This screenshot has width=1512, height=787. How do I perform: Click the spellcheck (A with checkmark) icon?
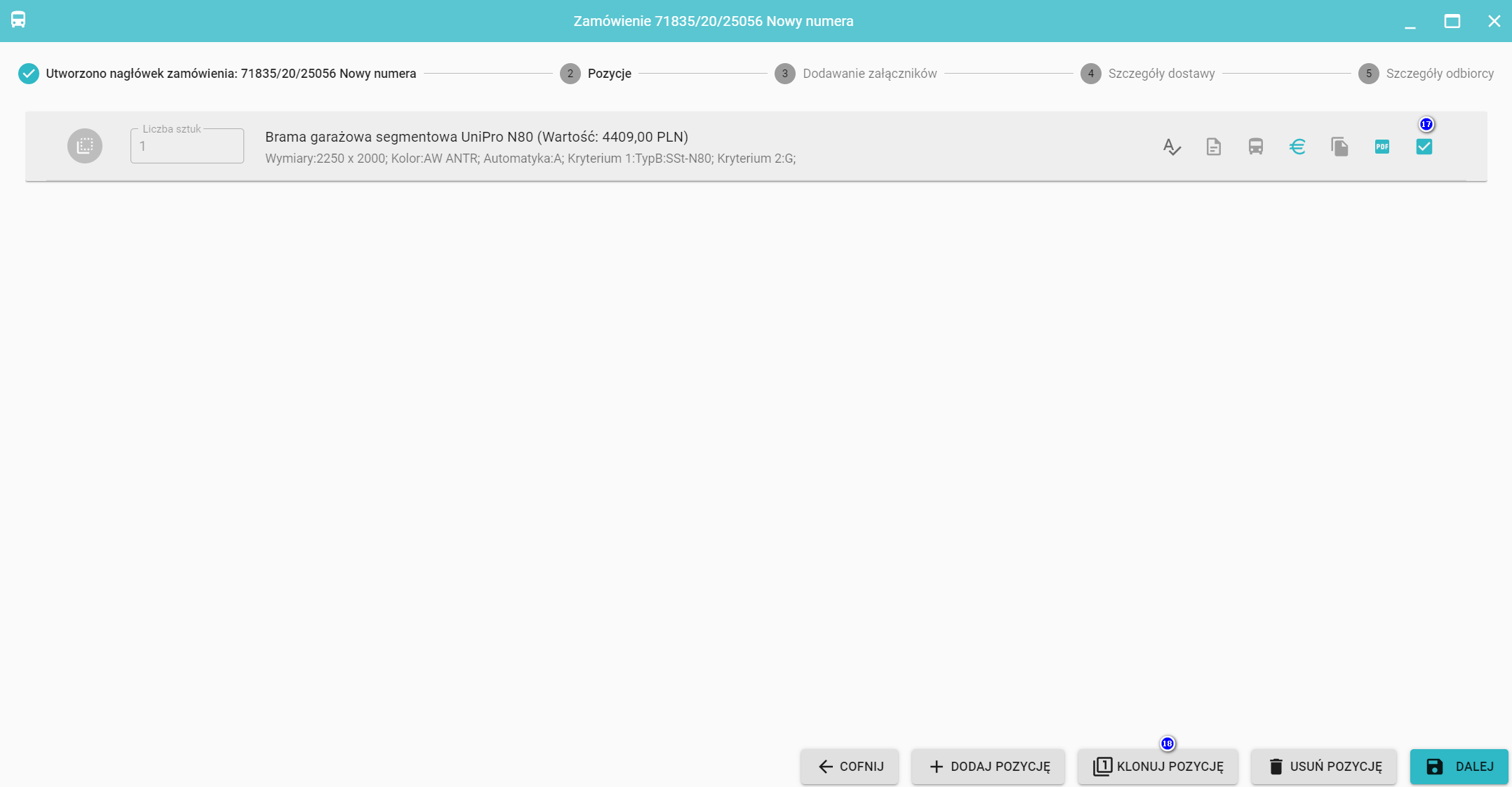point(1171,147)
